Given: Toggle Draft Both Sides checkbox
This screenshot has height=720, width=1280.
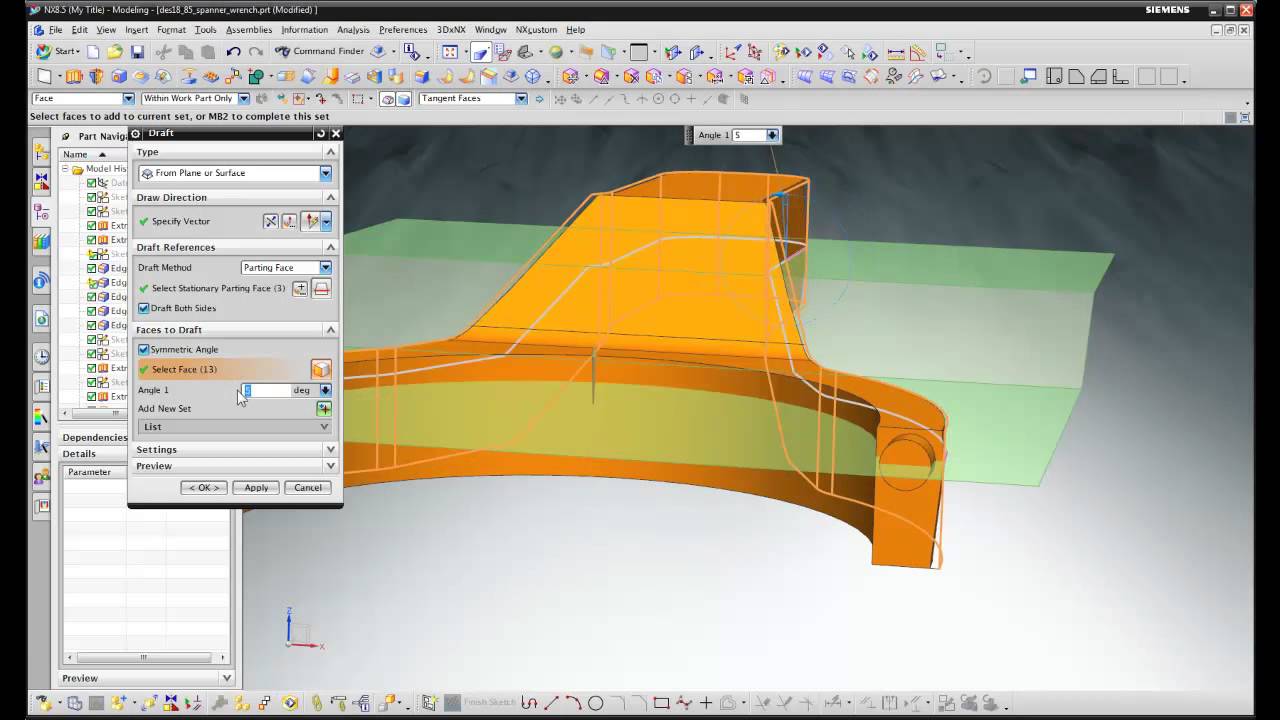Looking at the screenshot, I should [x=143, y=308].
